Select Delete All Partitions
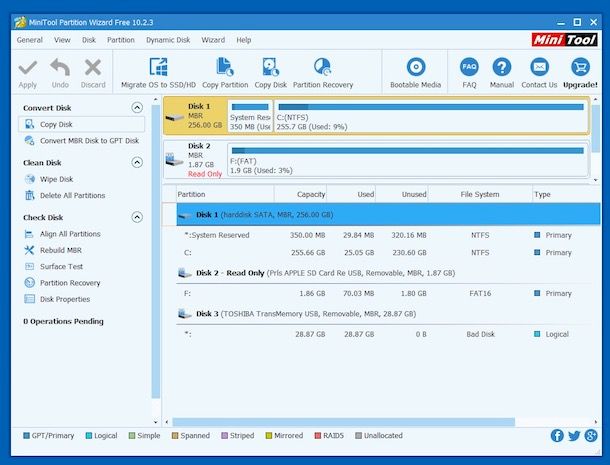The width and height of the screenshot is (610, 465). pyautogui.click(x=65, y=195)
